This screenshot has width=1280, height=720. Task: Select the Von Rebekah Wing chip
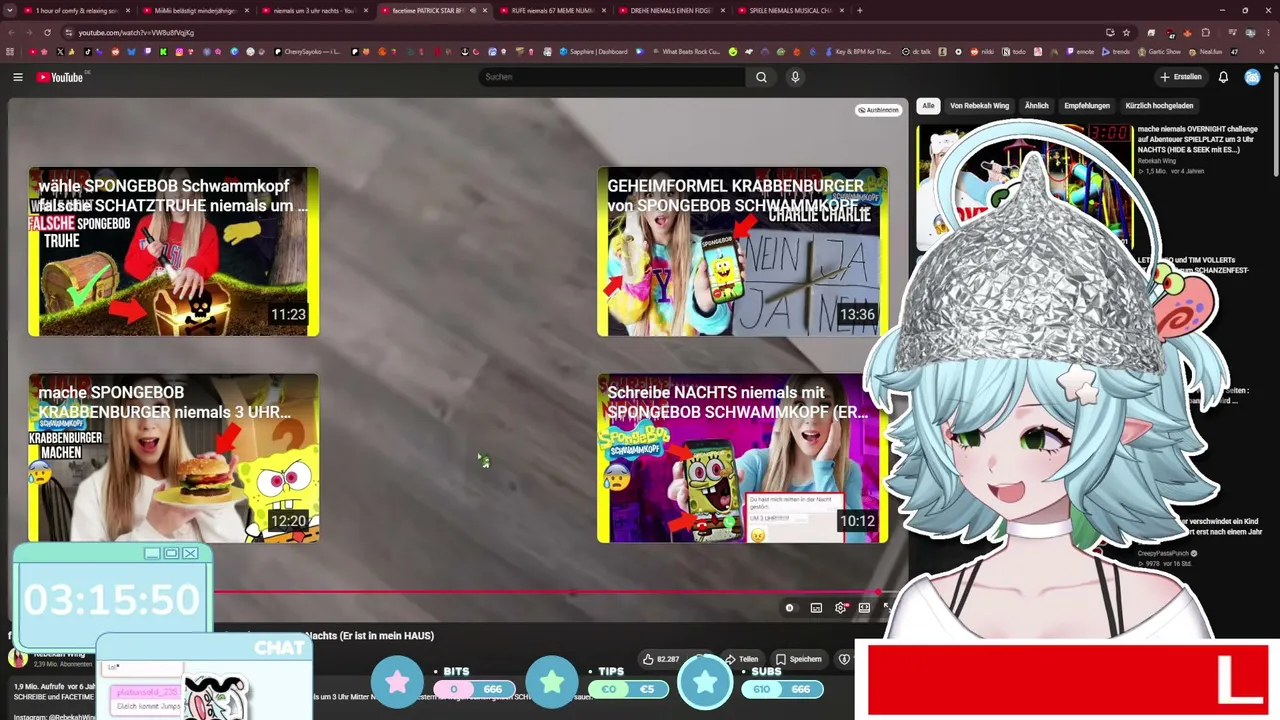click(x=979, y=106)
